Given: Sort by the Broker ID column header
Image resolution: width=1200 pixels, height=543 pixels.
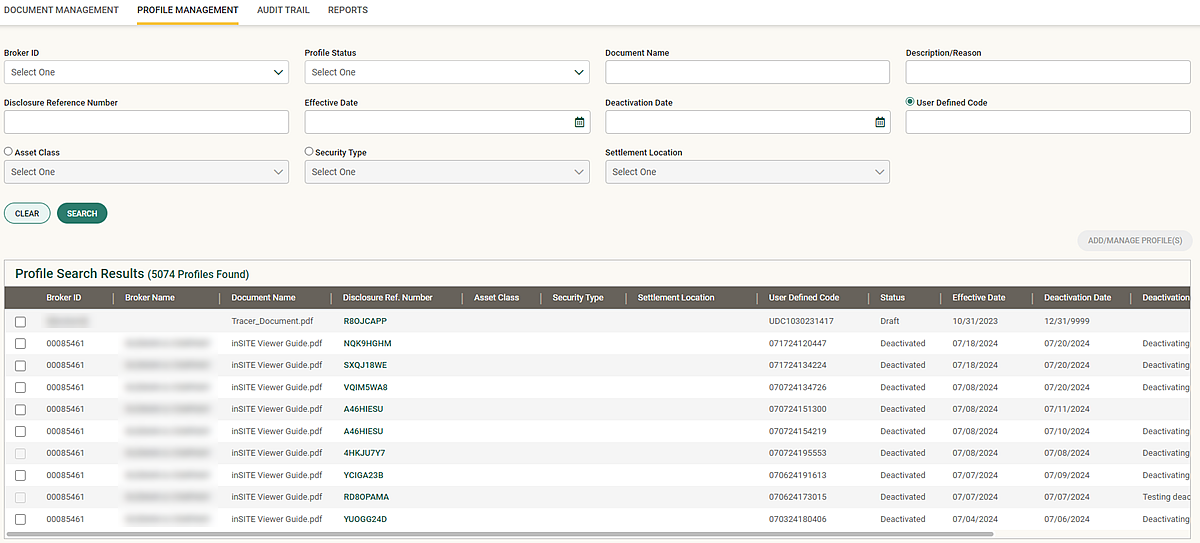Looking at the screenshot, I should tap(64, 298).
